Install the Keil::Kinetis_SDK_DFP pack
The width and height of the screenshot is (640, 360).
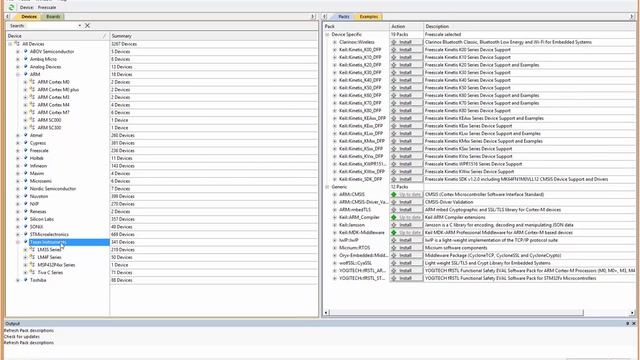coord(406,179)
